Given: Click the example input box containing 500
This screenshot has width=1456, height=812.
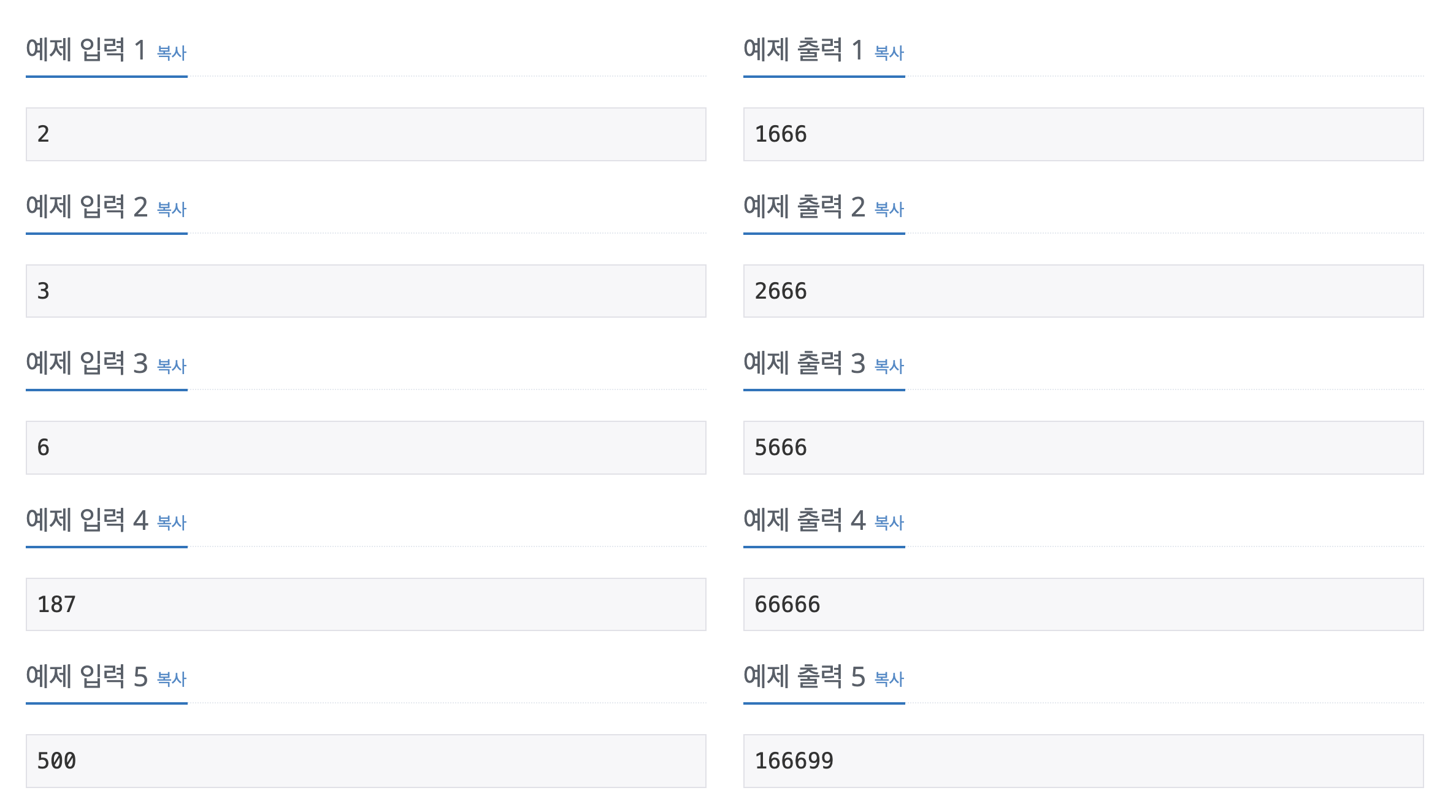Looking at the screenshot, I should point(366,761).
